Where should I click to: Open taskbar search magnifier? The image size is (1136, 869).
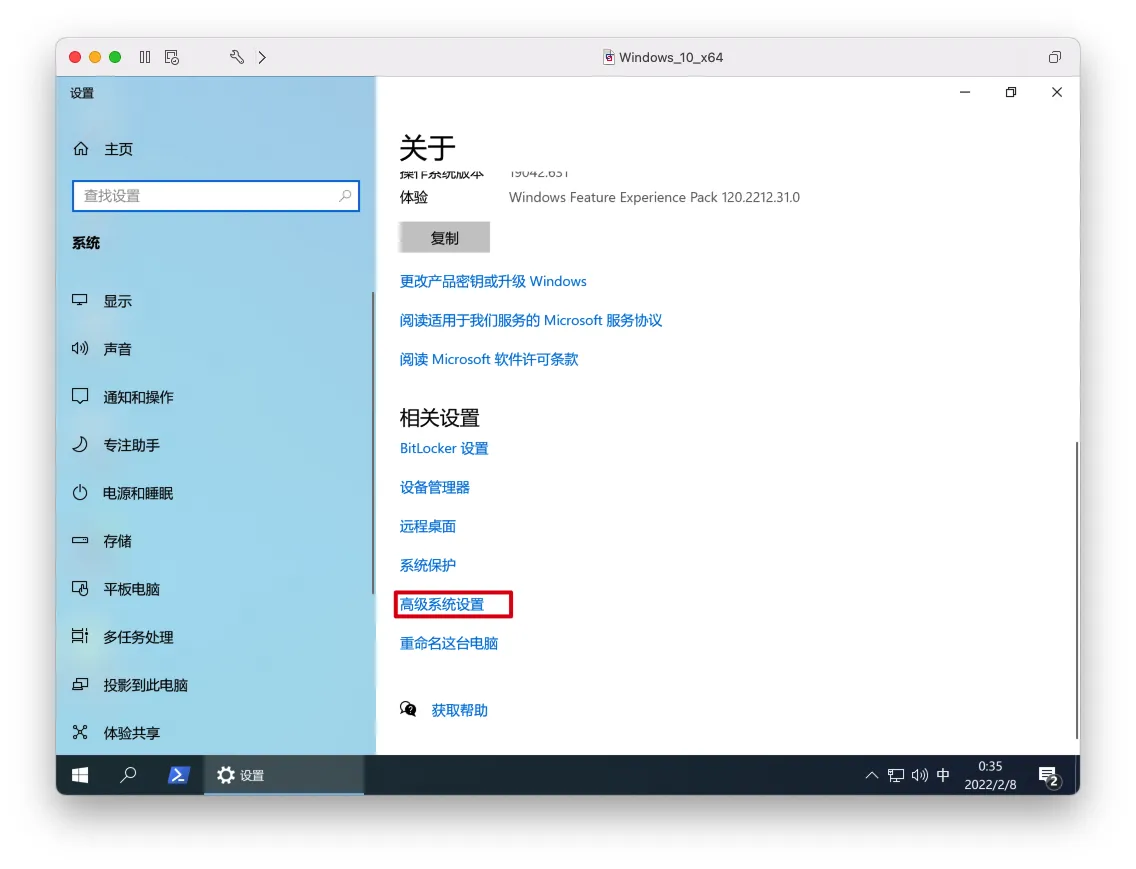click(x=128, y=775)
